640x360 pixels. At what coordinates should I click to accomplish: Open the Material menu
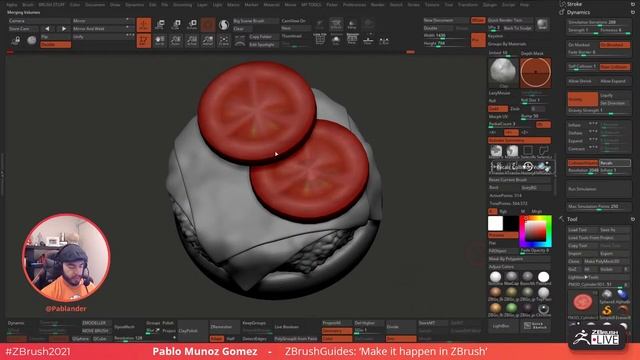pos(270,5)
